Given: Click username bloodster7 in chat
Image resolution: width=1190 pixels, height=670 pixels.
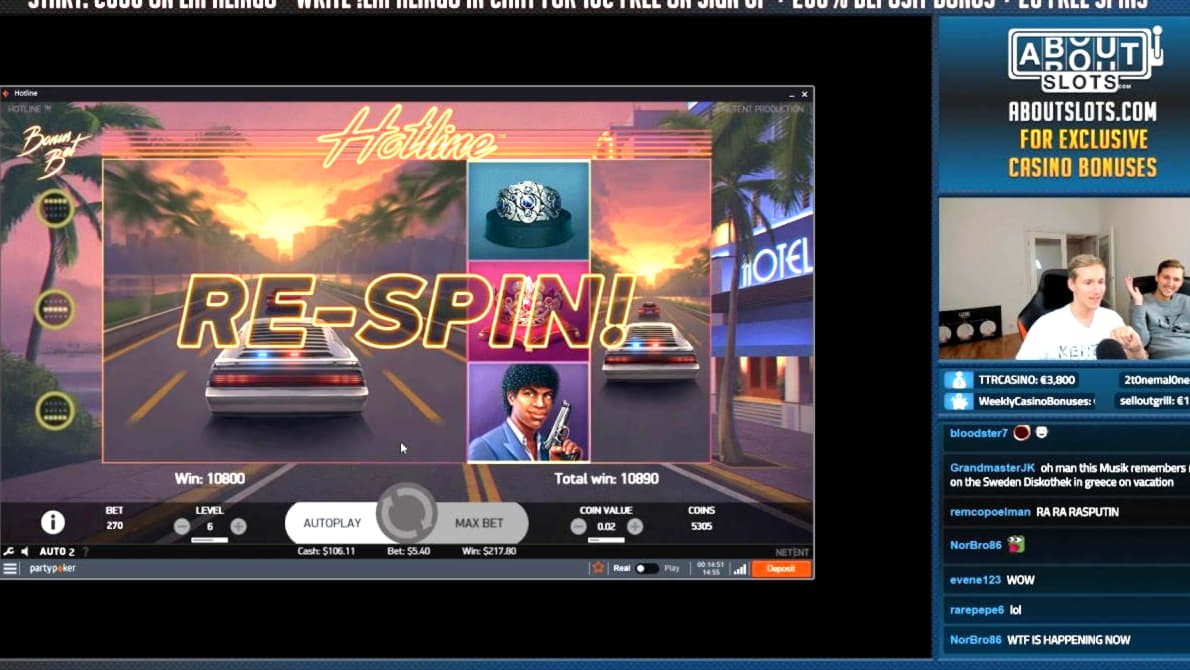Looking at the screenshot, I should pos(978,433).
